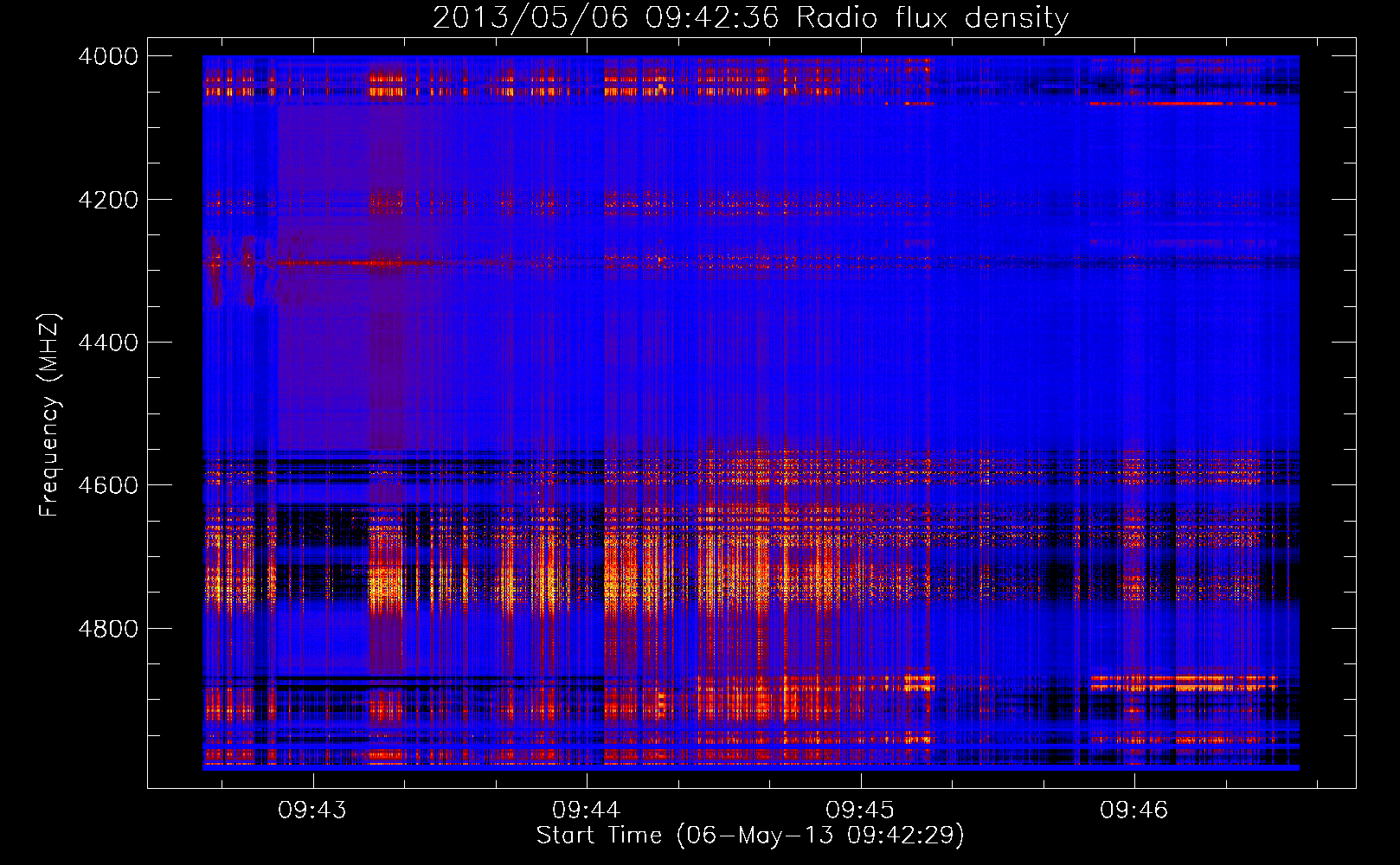Select the 4800 frequency tick label
The width and height of the screenshot is (1400, 865).
(x=108, y=629)
